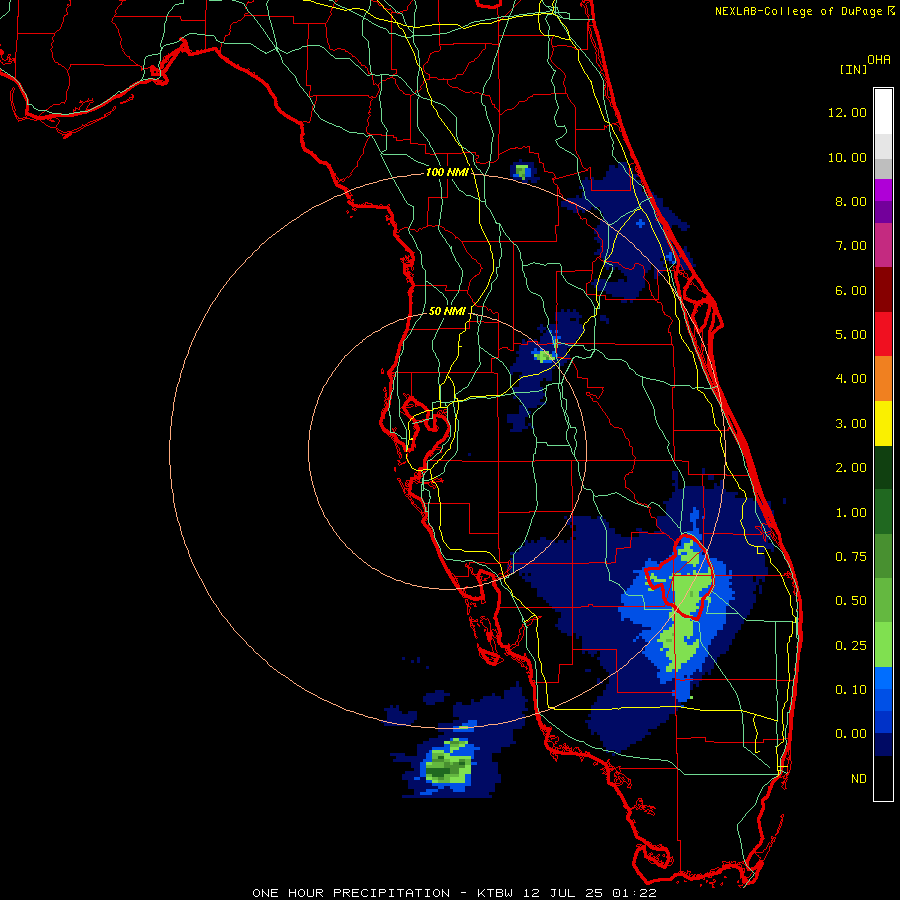Click the 6.00 legend value
This screenshot has width=900, height=900.
click(x=850, y=290)
